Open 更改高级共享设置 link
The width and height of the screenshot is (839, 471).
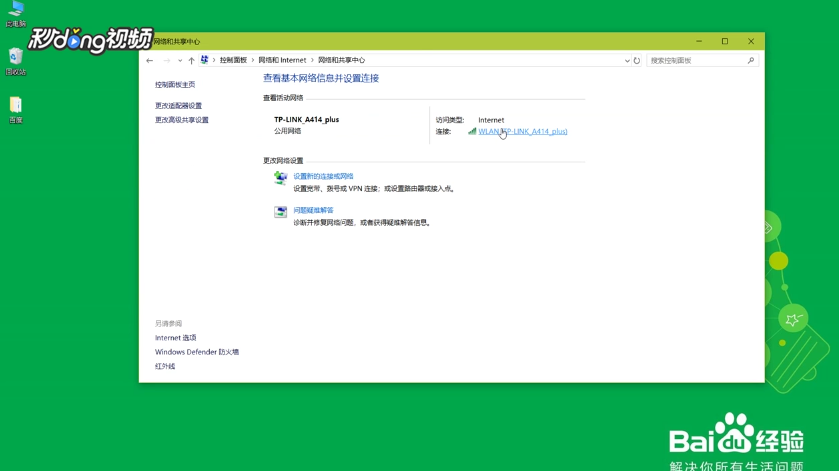tap(181, 120)
